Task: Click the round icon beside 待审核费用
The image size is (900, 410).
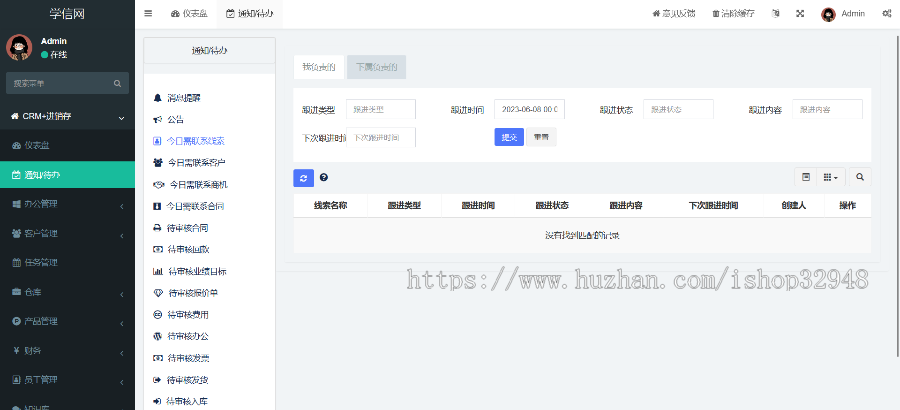Action: click(x=157, y=315)
